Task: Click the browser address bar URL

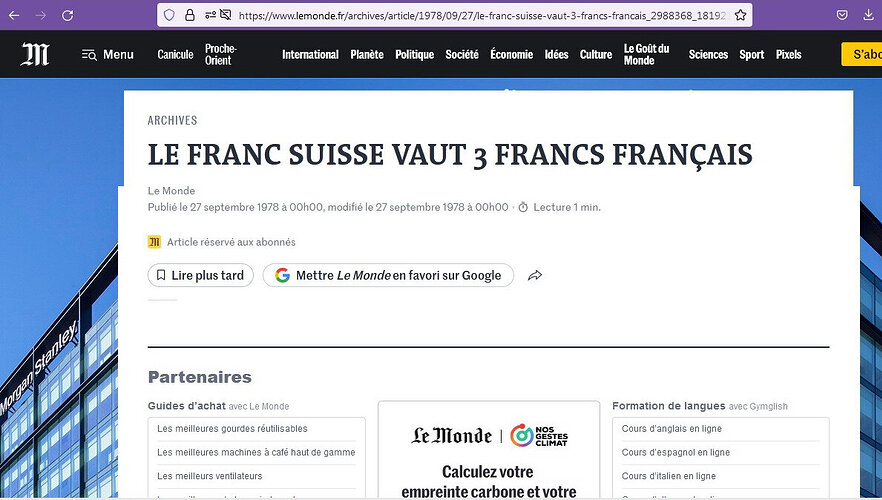Action: (x=482, y=15)
